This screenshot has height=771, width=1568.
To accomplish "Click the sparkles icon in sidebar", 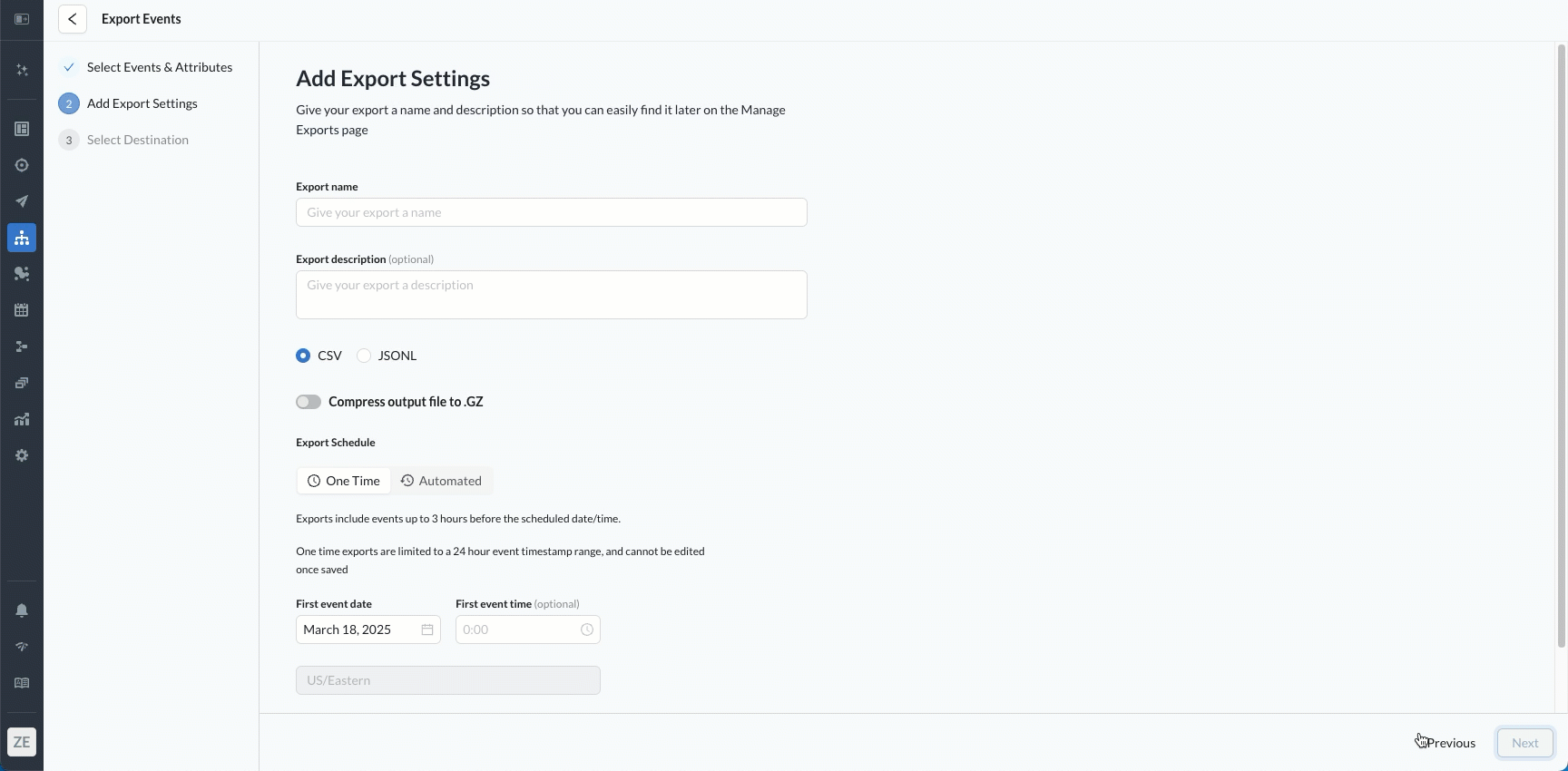I will click(22, 70).
